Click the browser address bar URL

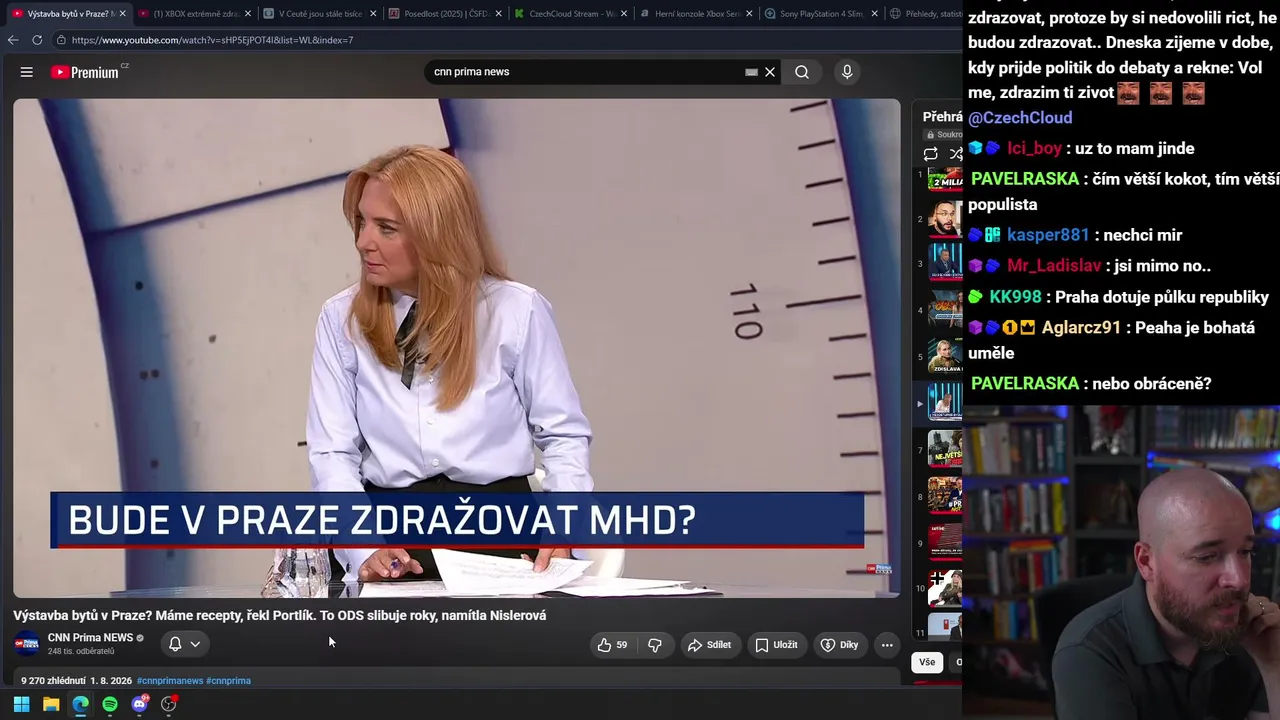[x=213, y=40]
